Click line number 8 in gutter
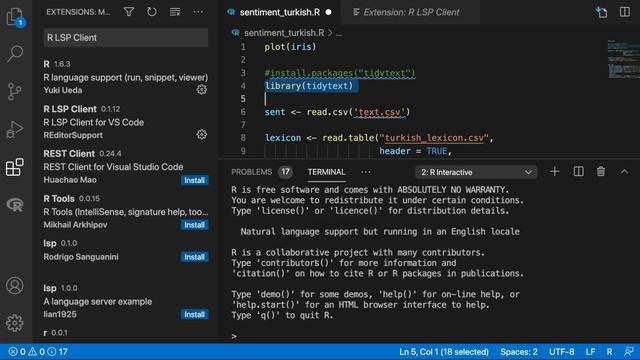Image resolution: width=640 pixels, height=360 pixels. (x=243, y=138)
